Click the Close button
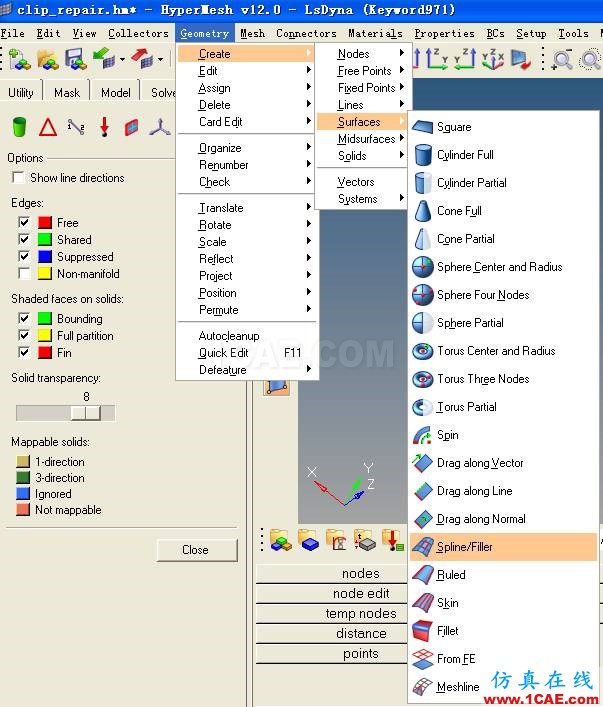603x707 pixels. pyautogui.click(x=196, y=550)
